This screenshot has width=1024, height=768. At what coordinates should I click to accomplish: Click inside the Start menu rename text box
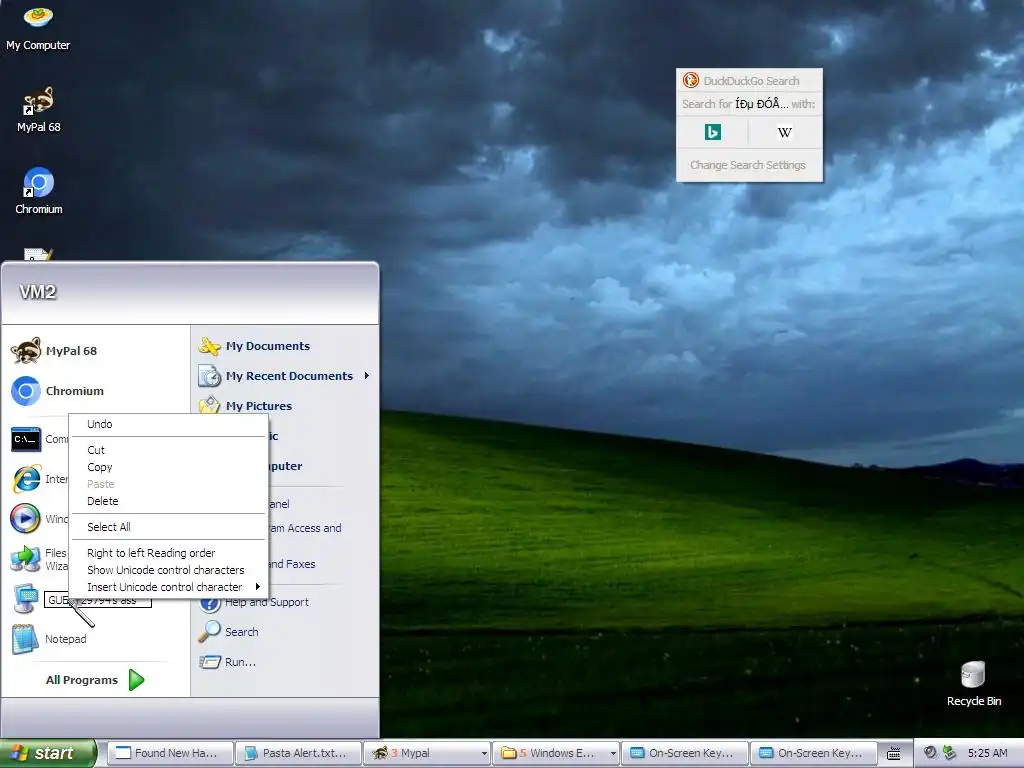coord(98,600)
